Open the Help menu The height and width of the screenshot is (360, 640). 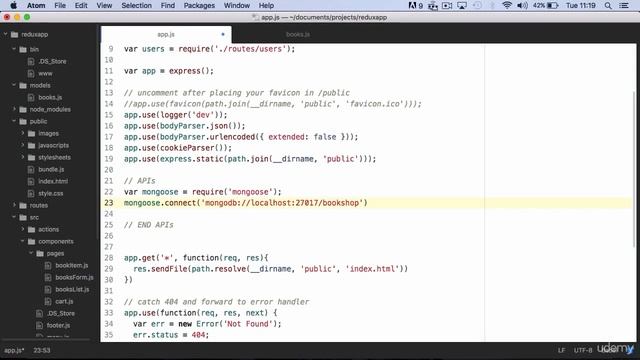point(266,5)
